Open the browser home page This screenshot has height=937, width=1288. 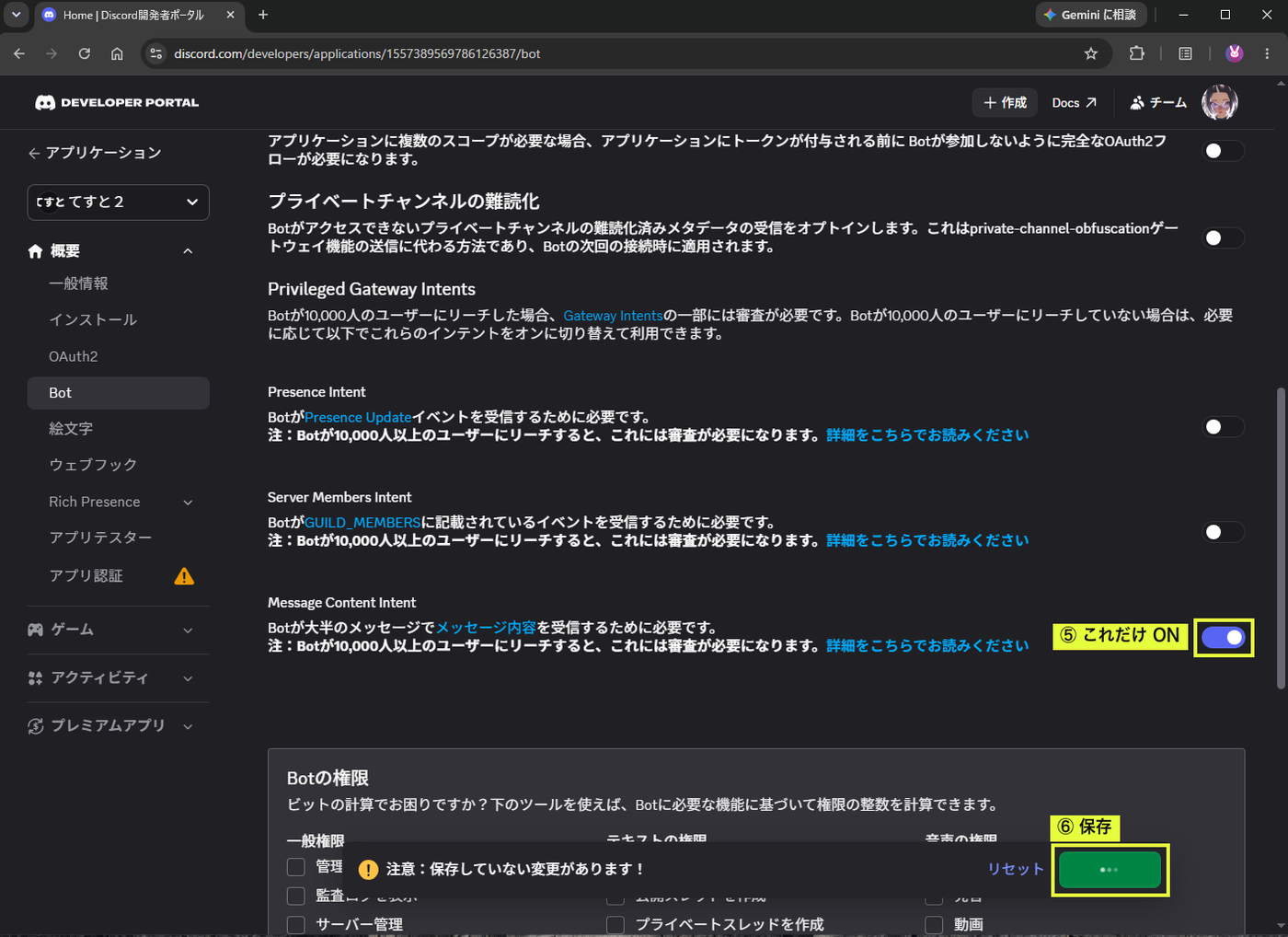(117, 53)
